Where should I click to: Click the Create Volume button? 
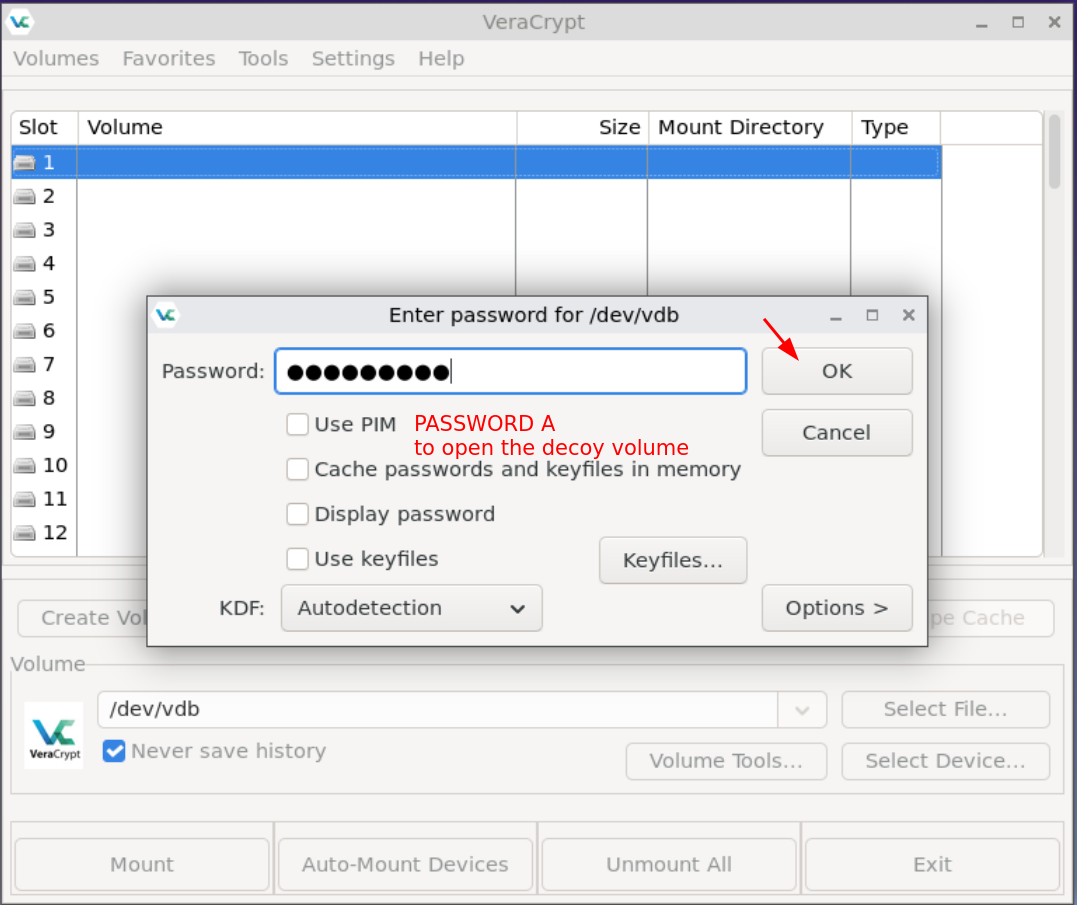82,618
